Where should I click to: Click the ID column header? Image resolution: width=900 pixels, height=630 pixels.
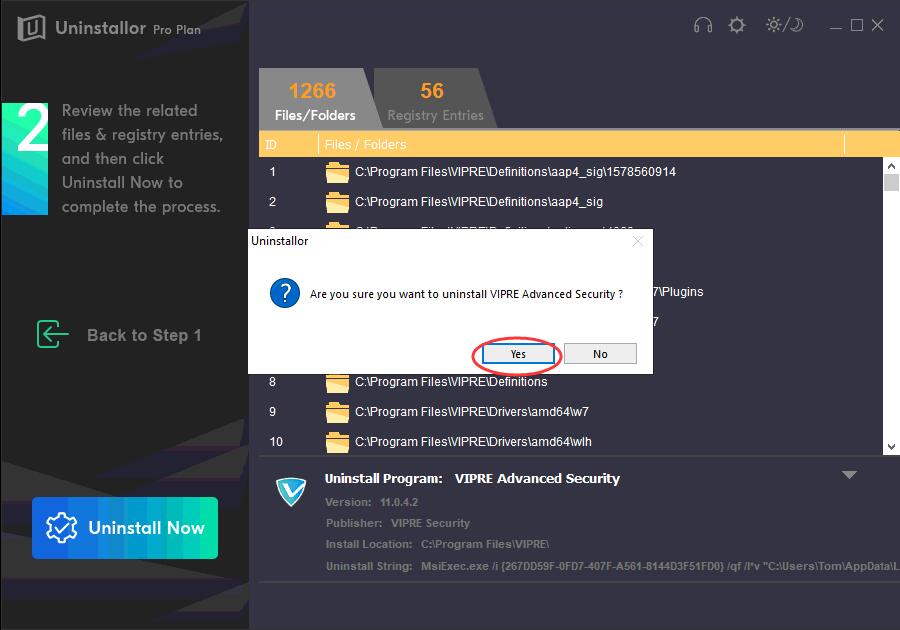tap(288, 145)
